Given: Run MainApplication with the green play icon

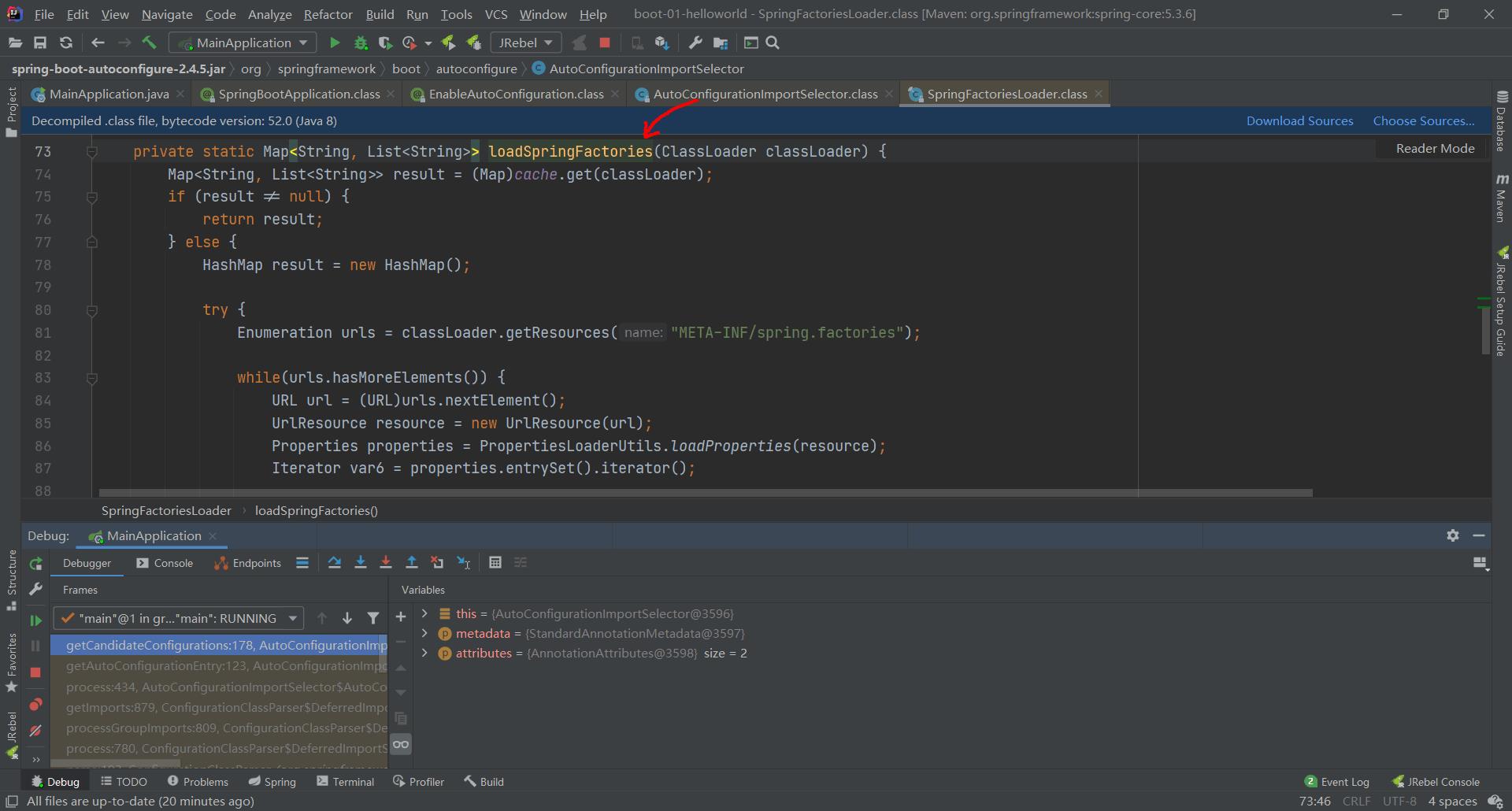Looking at the screenshot, I should click(335, 43).
